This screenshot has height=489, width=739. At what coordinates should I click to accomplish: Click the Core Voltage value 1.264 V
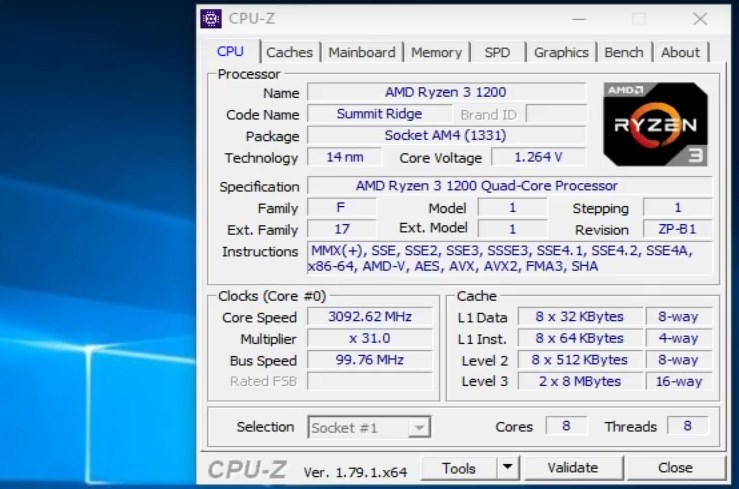[x=539, y=157]
